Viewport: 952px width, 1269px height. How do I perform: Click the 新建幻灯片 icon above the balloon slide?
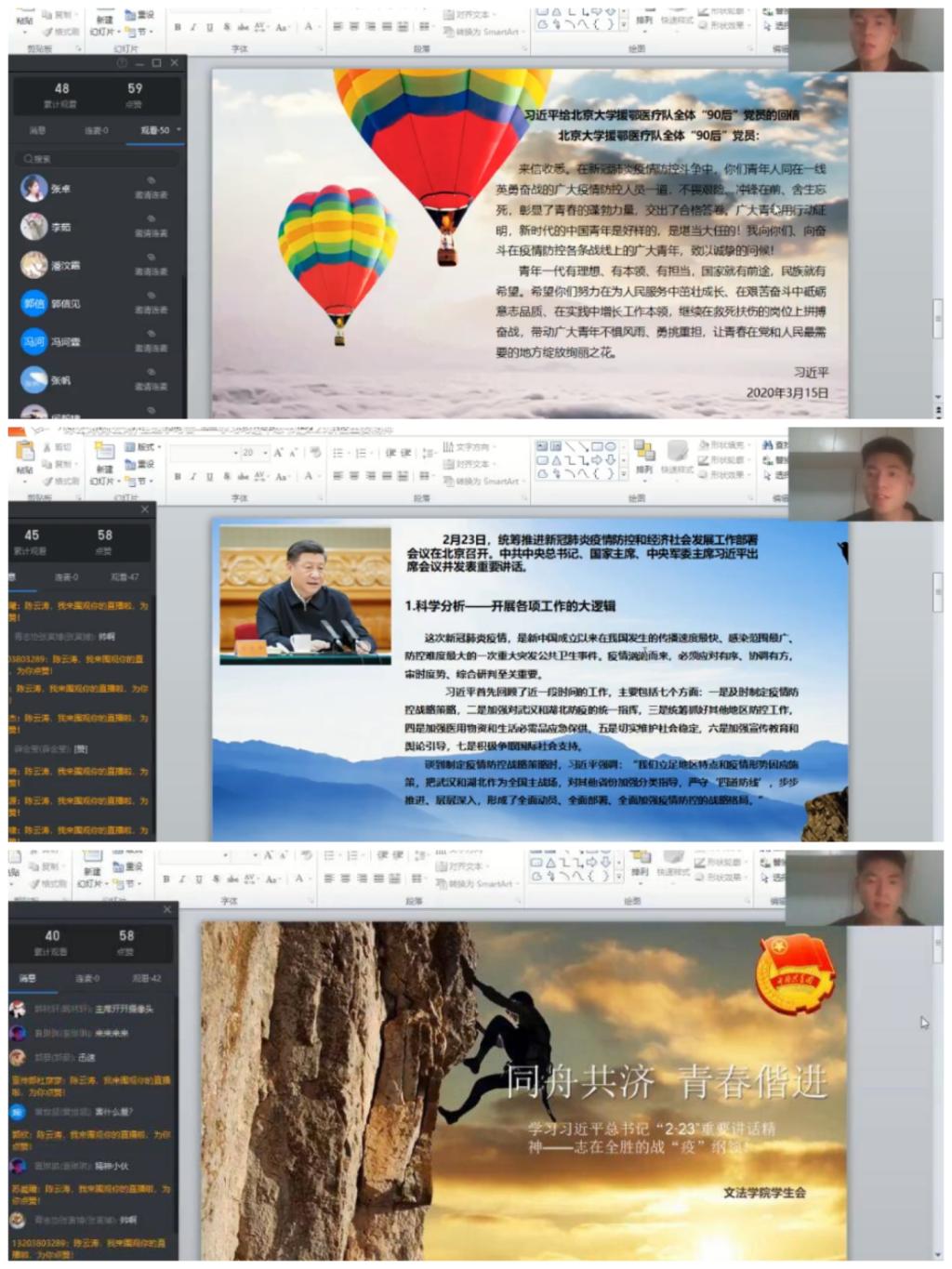(x=103, y=20)
